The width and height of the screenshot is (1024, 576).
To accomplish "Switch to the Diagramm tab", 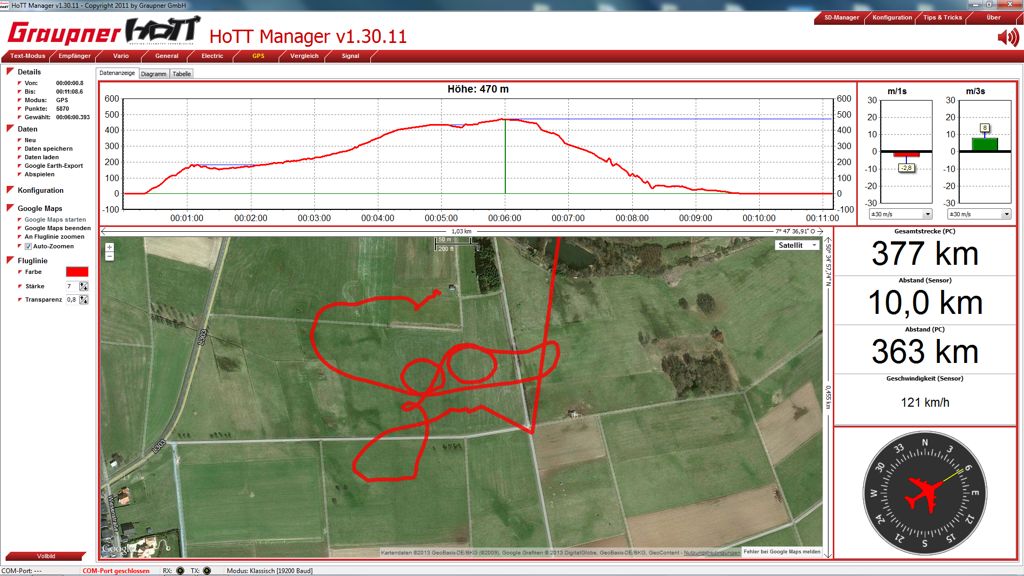I will pos(153,74).
